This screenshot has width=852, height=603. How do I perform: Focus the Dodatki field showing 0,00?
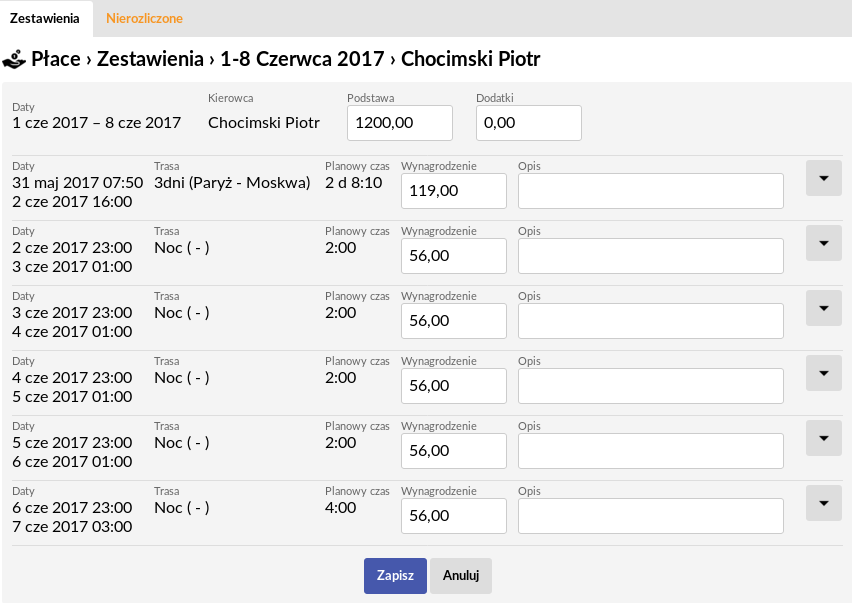point(529,123)
